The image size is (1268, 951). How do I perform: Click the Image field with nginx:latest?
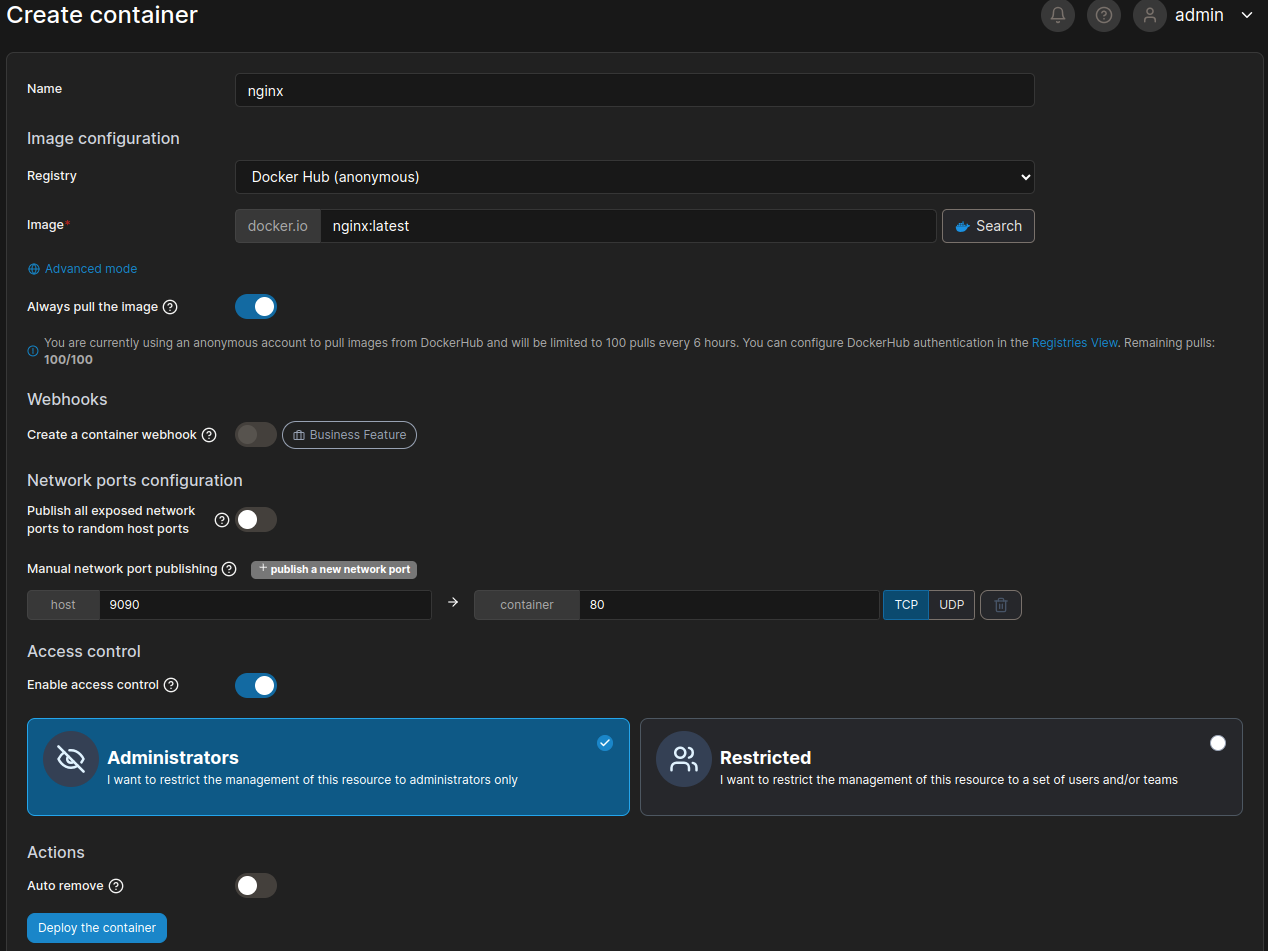pyautogui.click(x=628, y=226)
